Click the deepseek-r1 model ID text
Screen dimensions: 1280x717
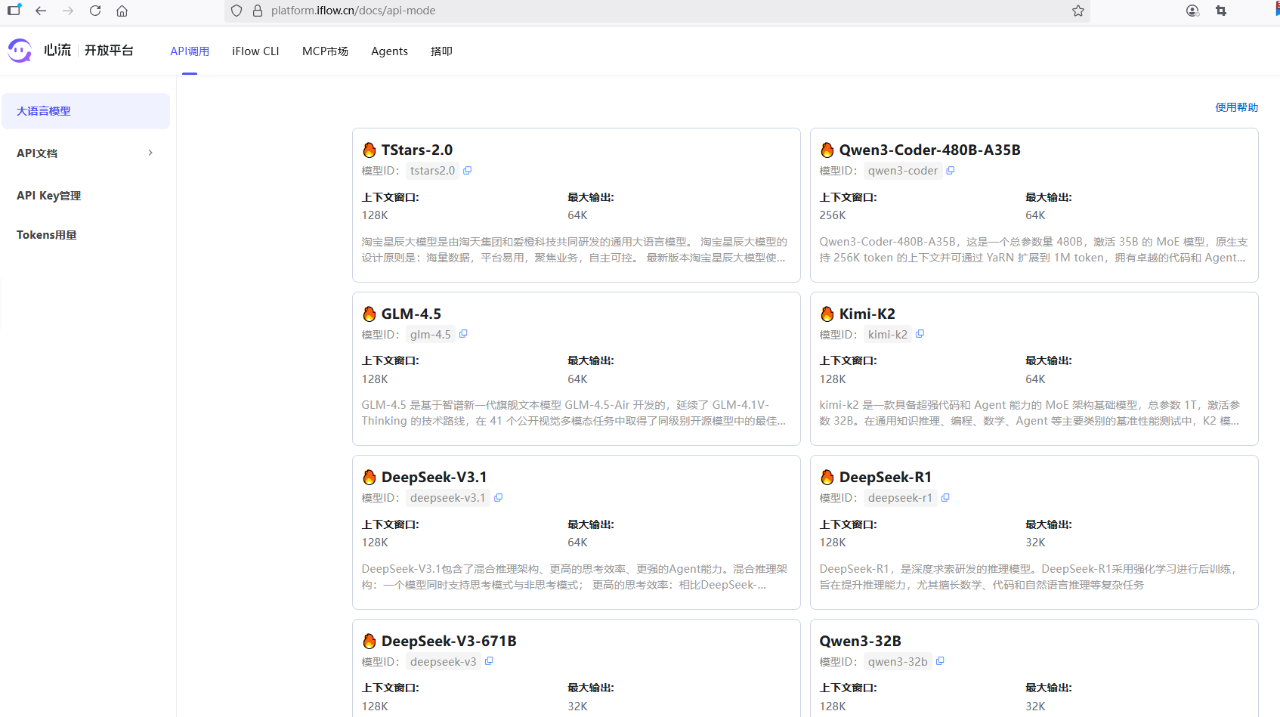pyautogui.click(x=901, y=498)
